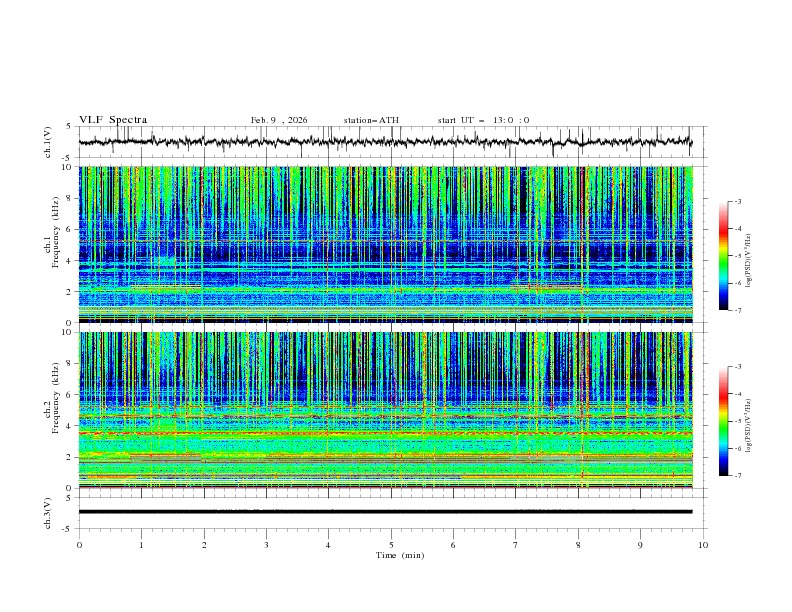792x612 pixels.
Task: Click inside the ch.1 spectrogram panel
Action: 385,244
